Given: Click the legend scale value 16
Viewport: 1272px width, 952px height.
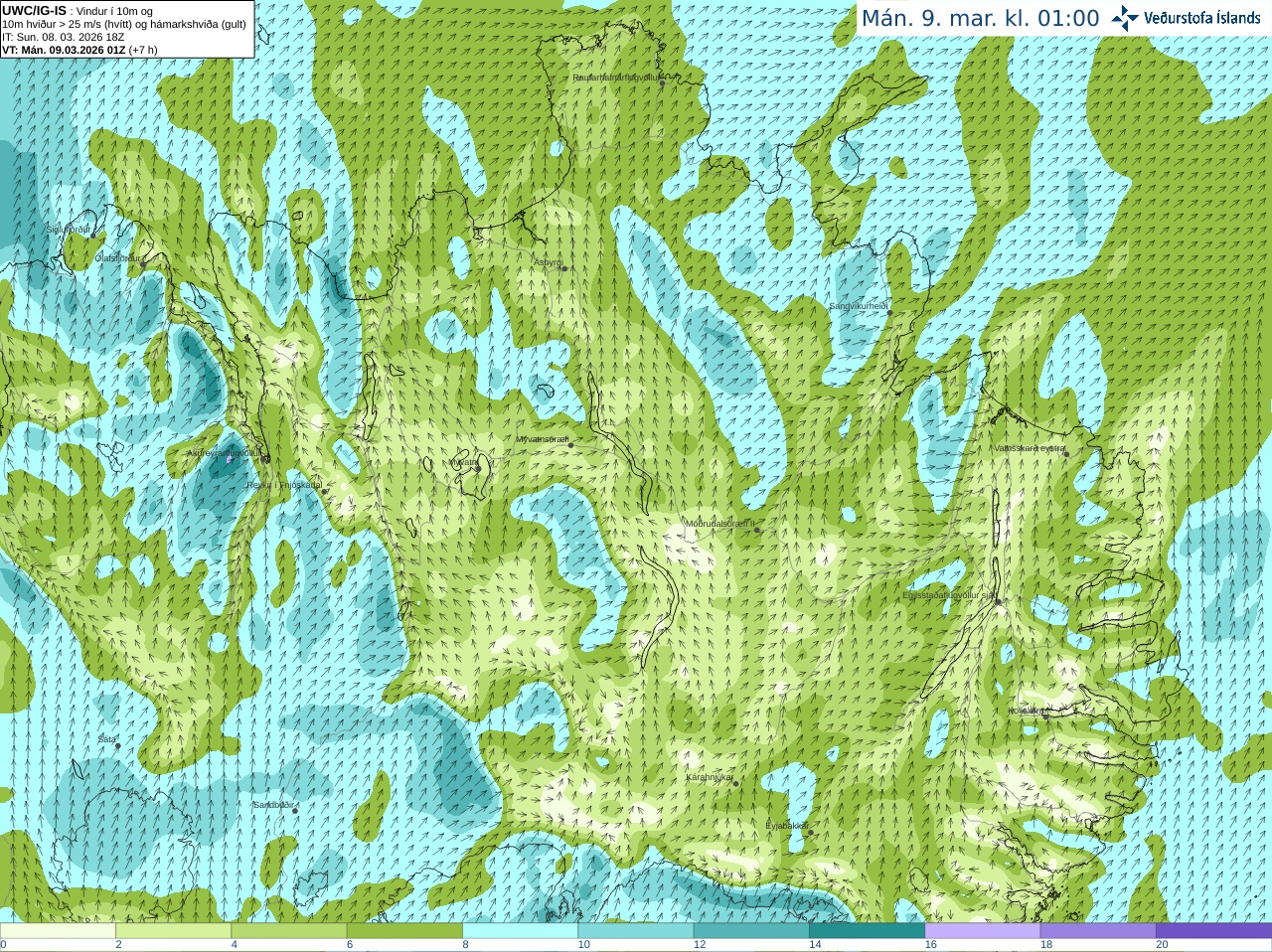Looking at the screenshot, I should tap(930, 945).
